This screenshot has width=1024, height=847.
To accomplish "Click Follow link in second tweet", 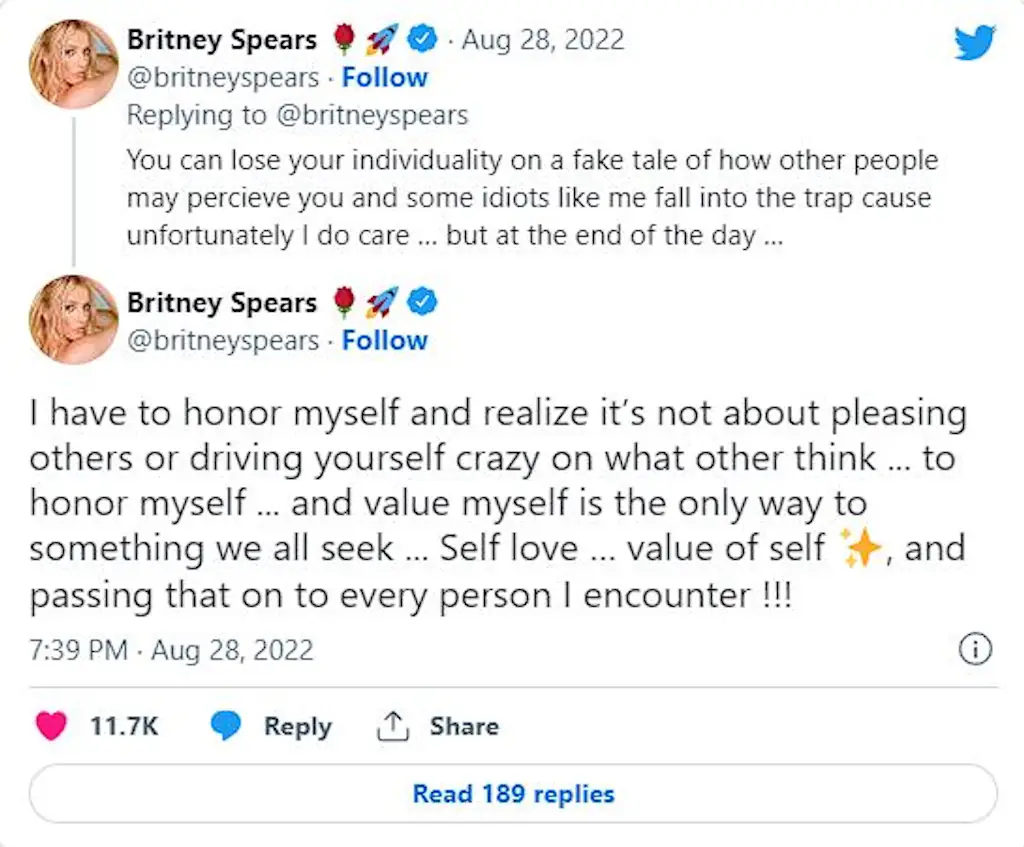I will coord(384,340).
